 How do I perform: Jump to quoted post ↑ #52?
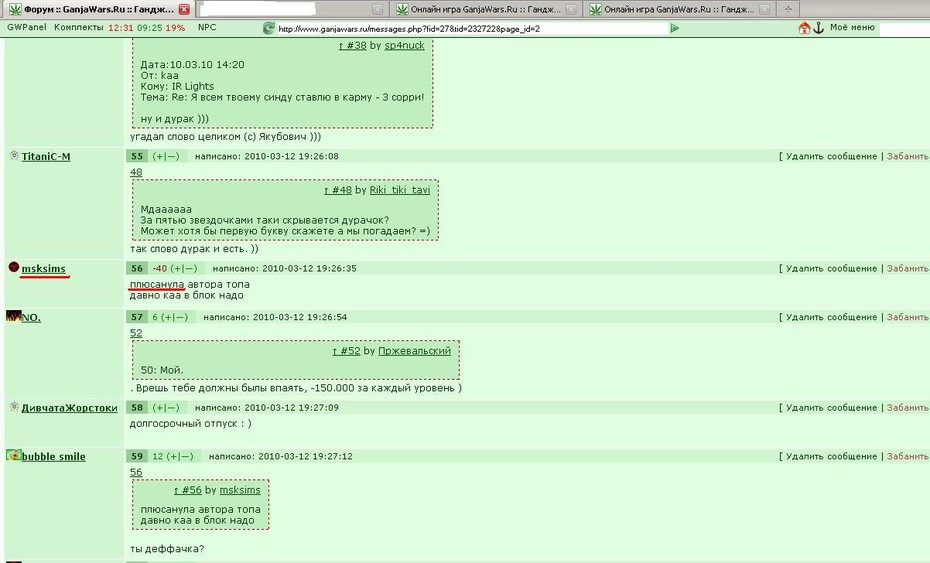[346, 351]
